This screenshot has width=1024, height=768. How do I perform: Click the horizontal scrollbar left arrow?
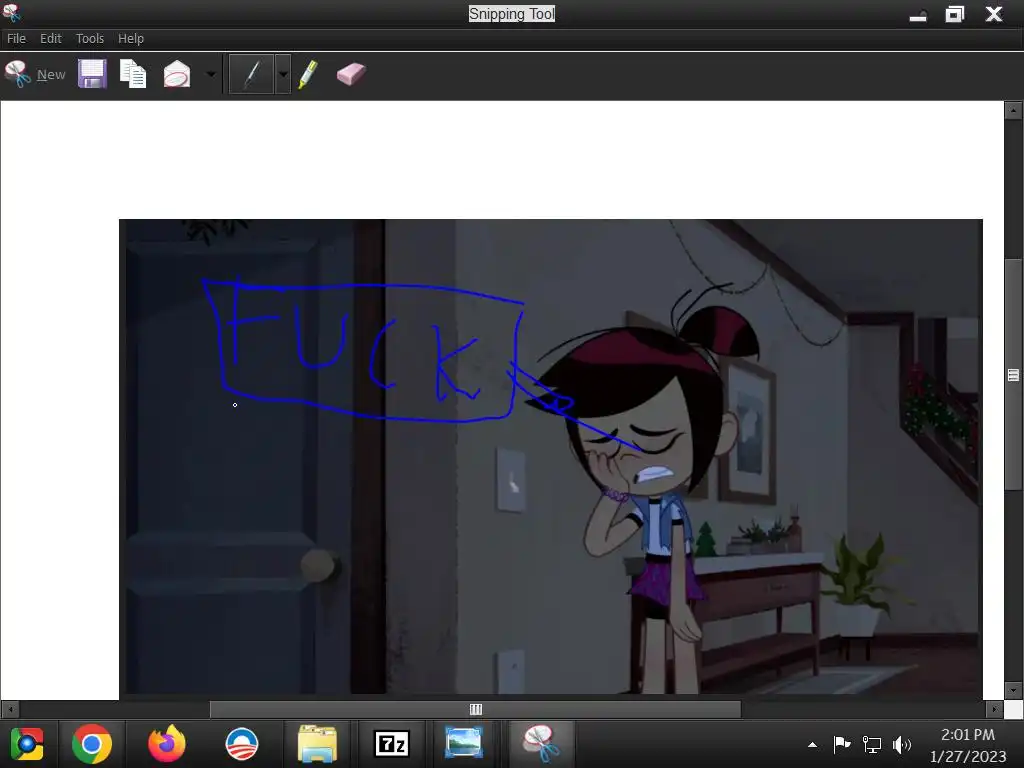pyautogui.click(x=10, y=709)
